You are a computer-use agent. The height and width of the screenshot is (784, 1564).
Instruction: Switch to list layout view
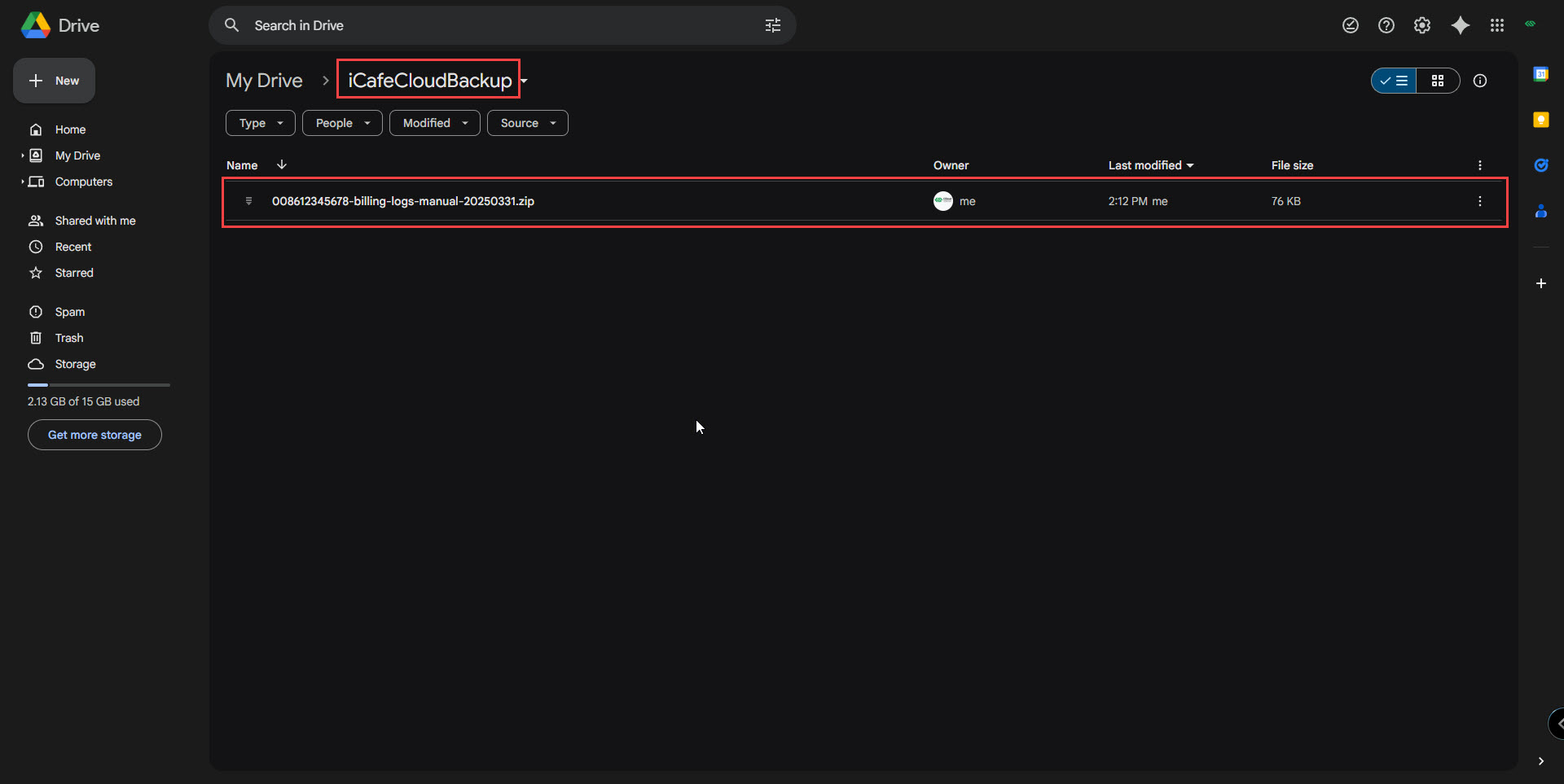pyautogui.click(x=1395, y=81)
